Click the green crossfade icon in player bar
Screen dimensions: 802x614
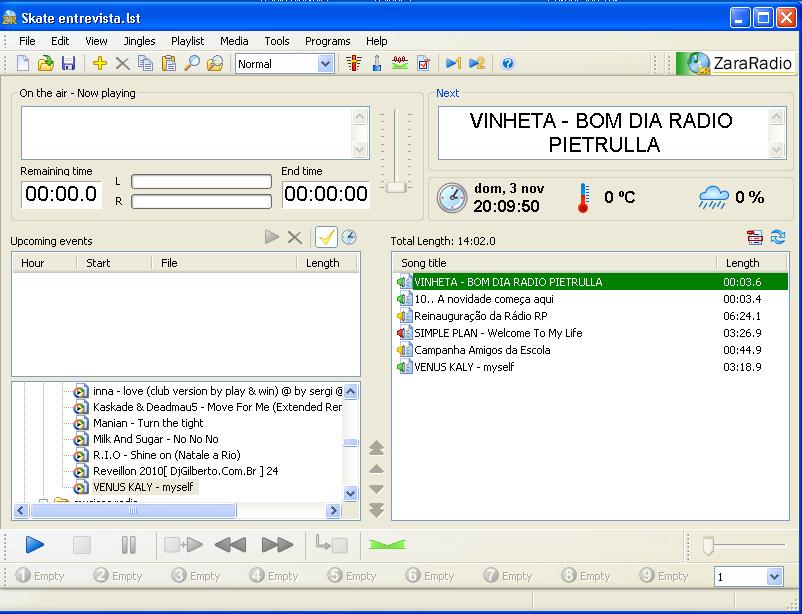point(387,545)
